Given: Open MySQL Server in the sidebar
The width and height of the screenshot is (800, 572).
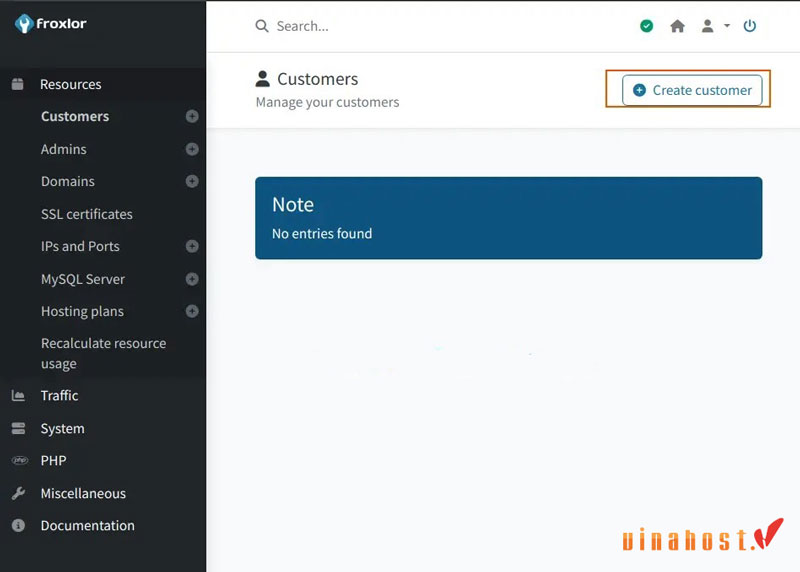Looking at the screenshot, I should pos(83,279).
